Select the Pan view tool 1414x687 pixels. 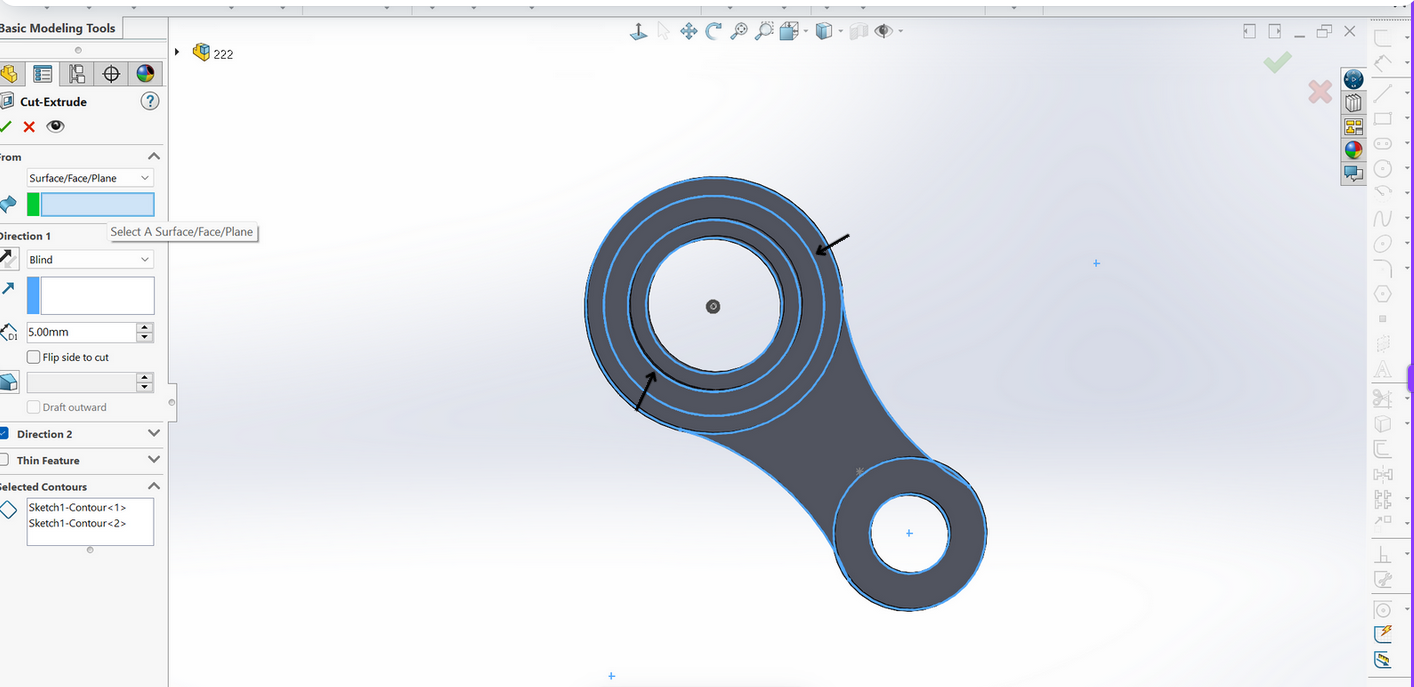pos(689,32)
